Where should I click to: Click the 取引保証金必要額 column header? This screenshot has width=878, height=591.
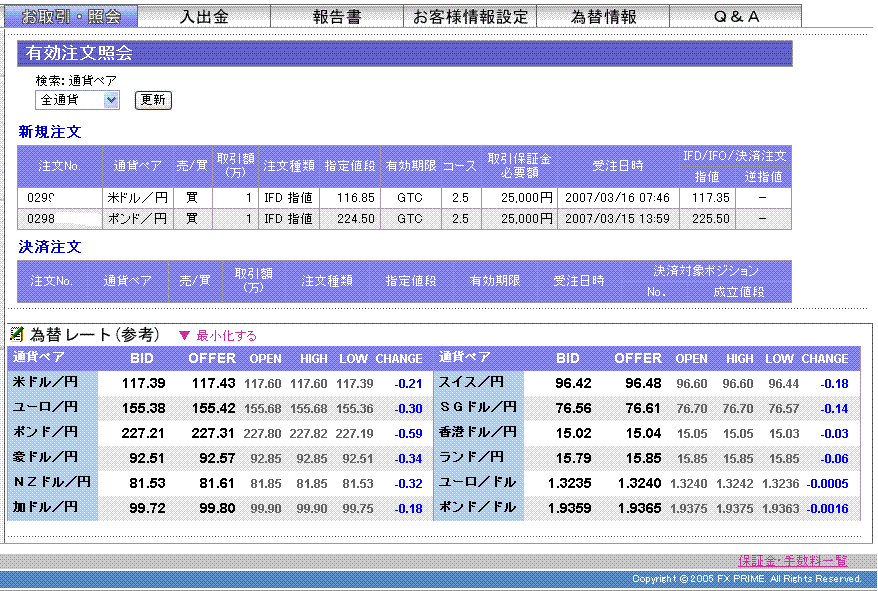(x=520, y=166)
